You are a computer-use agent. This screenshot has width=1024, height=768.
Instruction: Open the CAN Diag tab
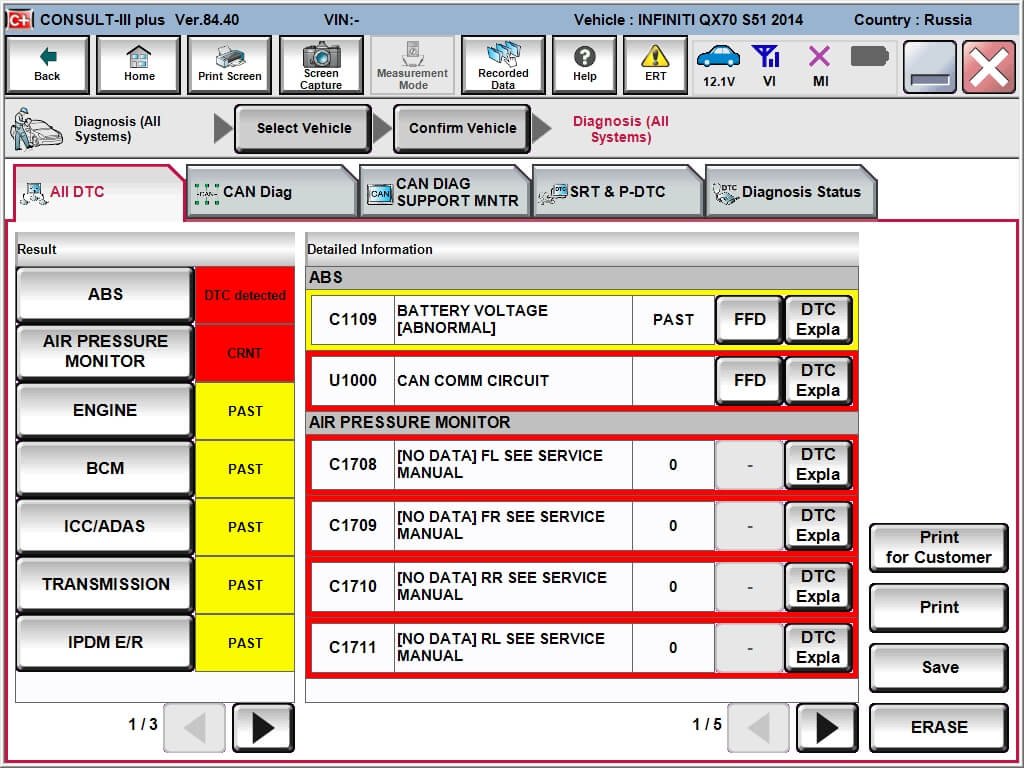coord(271,192)
